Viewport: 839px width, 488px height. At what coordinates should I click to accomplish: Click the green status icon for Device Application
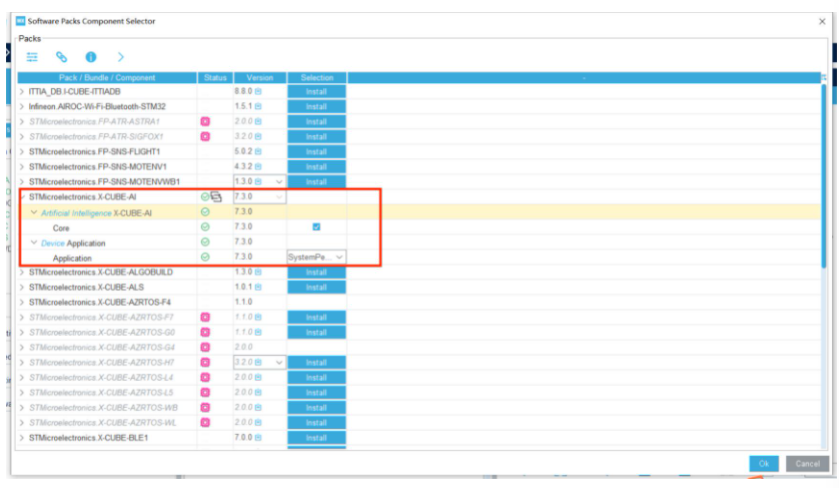pyautogui.click(x=205, y=242)
